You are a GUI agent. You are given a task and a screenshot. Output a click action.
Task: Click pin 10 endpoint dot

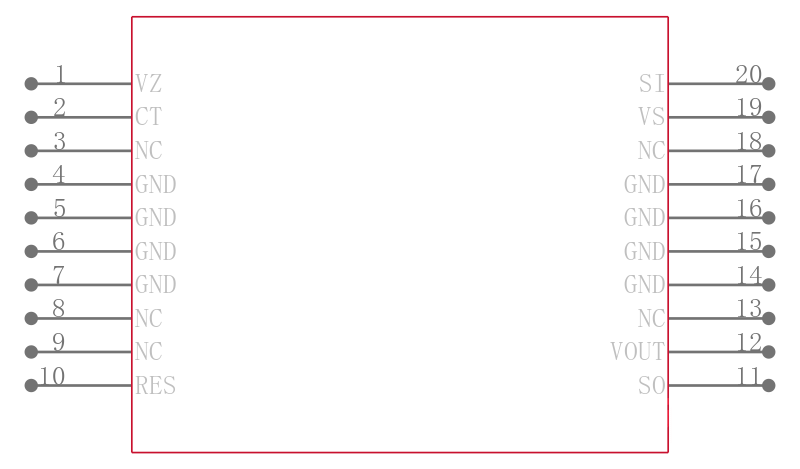31,385
